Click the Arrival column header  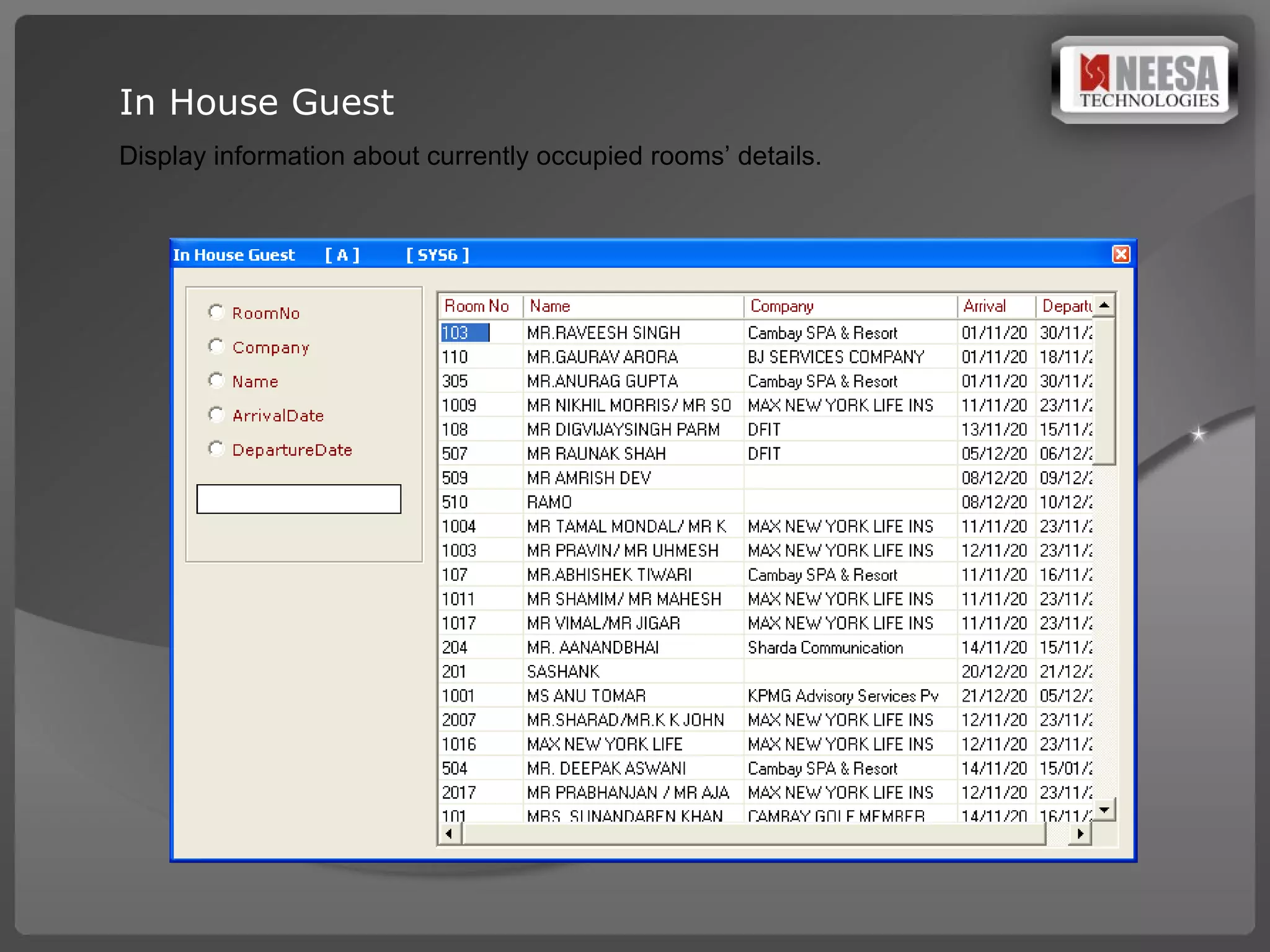(997, 306)
